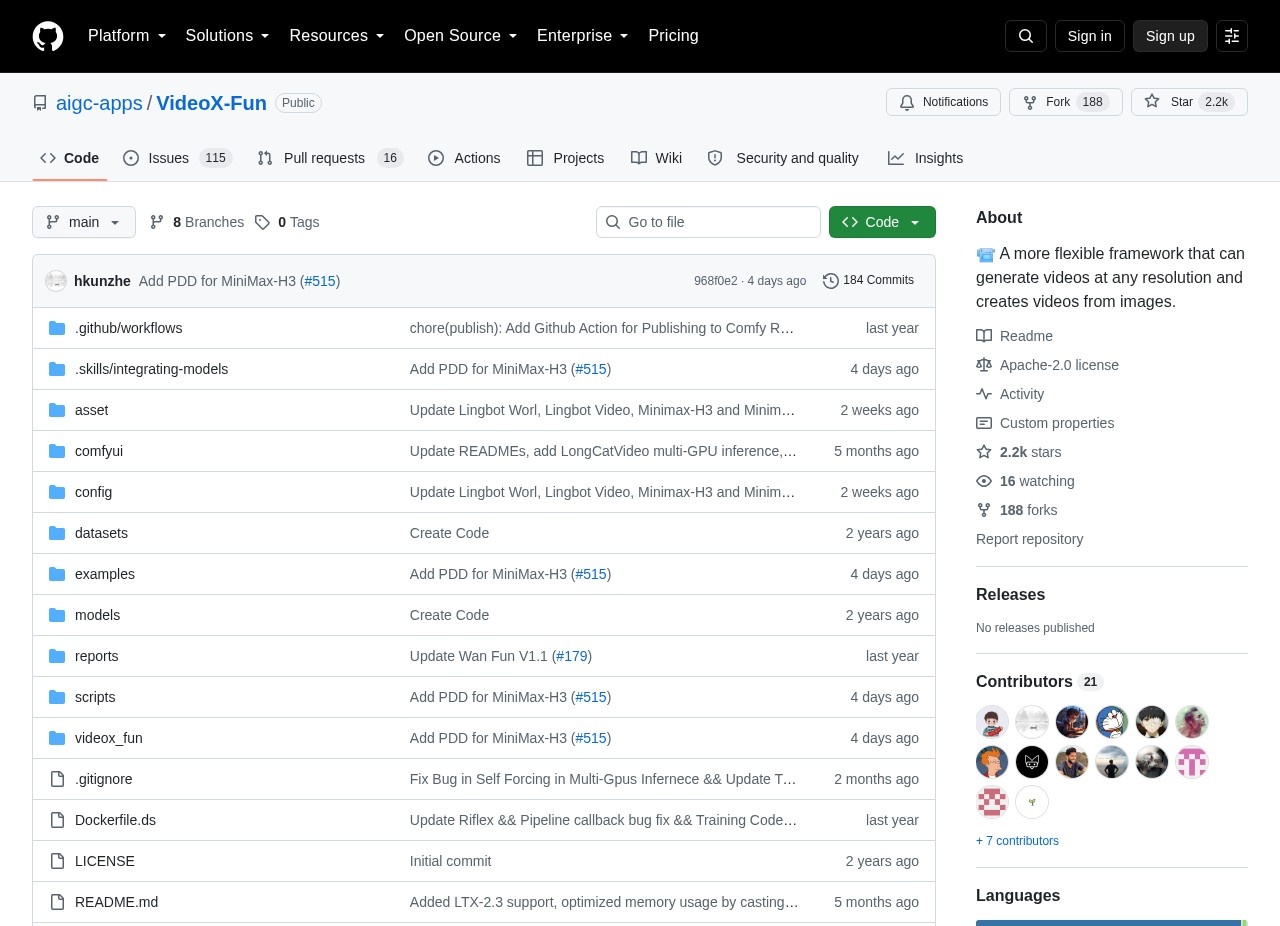Focus the Go to file search field
1280x926 pixels.
(708, 222)
